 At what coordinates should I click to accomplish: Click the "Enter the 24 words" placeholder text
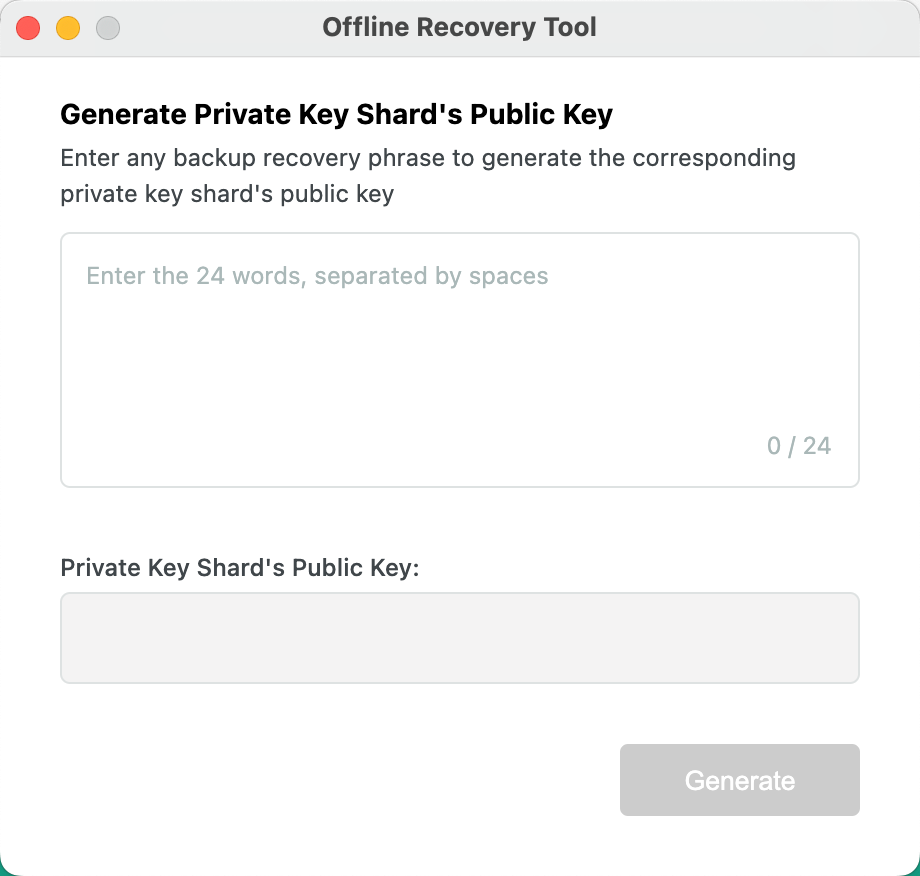coord(317,276)
